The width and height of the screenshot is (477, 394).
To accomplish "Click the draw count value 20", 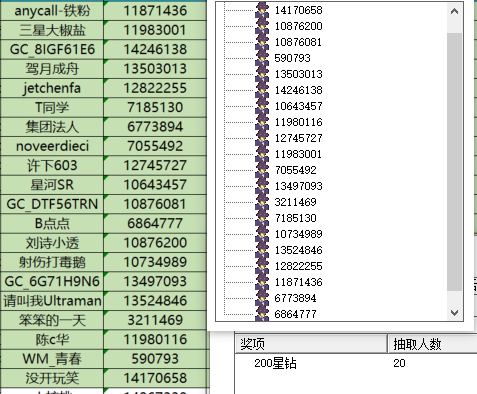I will click(399, 363).
